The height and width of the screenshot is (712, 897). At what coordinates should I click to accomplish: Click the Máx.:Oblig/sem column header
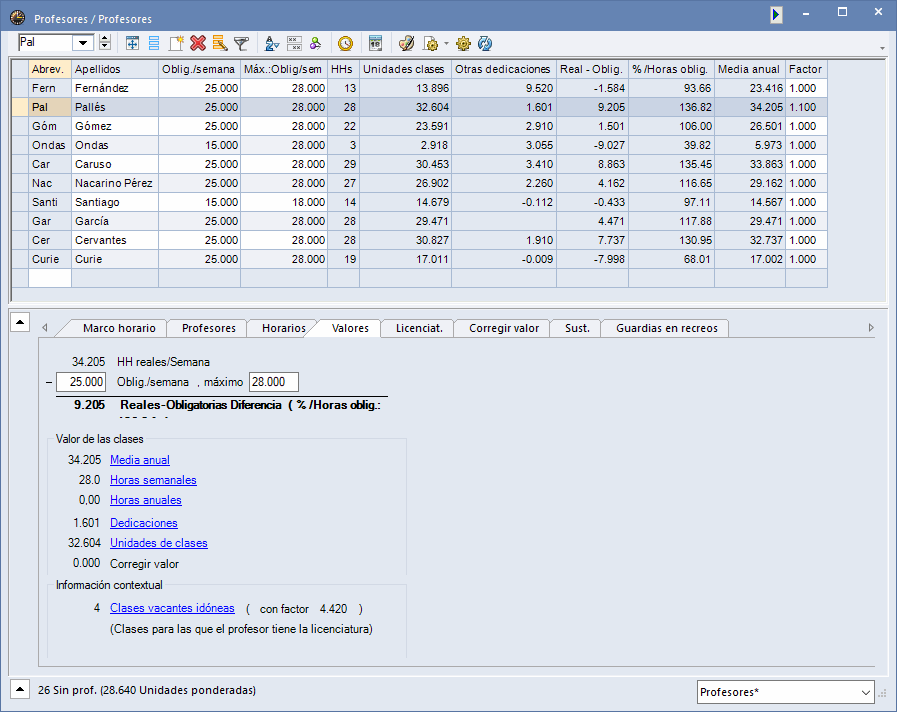point(284,69)
